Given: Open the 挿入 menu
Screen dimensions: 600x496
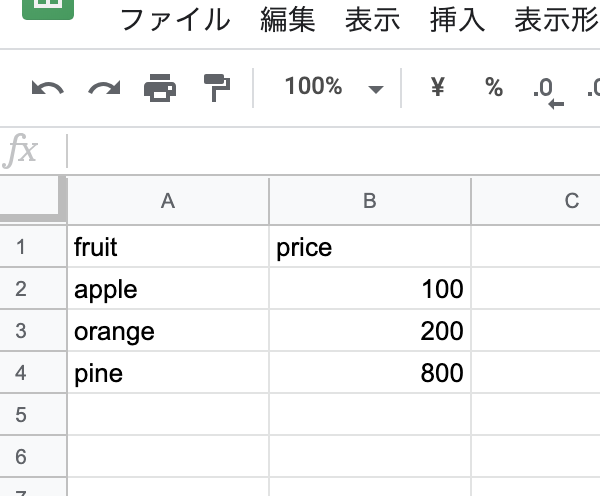Looking at the screenshot, I should [457, 20].
